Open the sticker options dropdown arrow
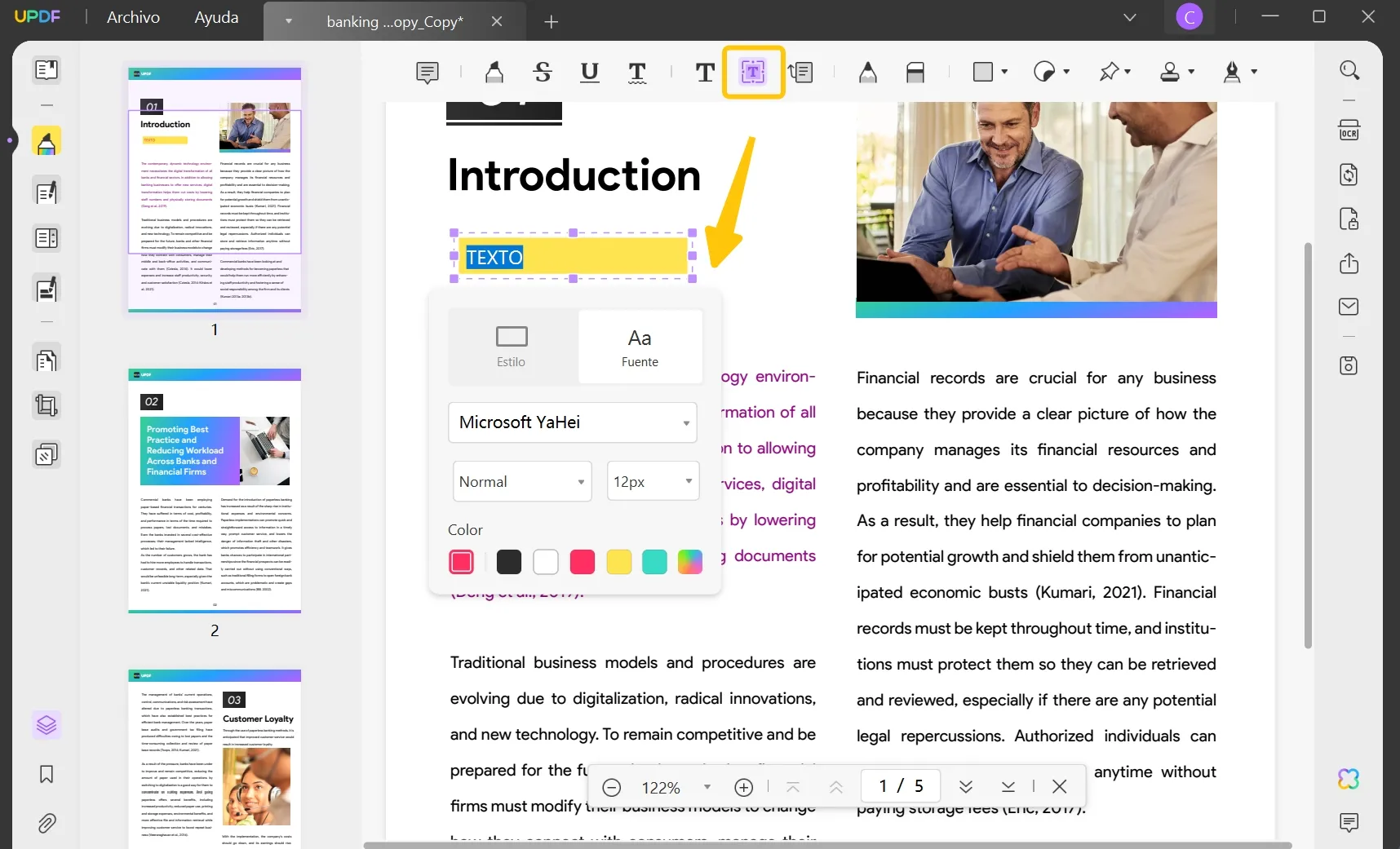 (1066, 72)
